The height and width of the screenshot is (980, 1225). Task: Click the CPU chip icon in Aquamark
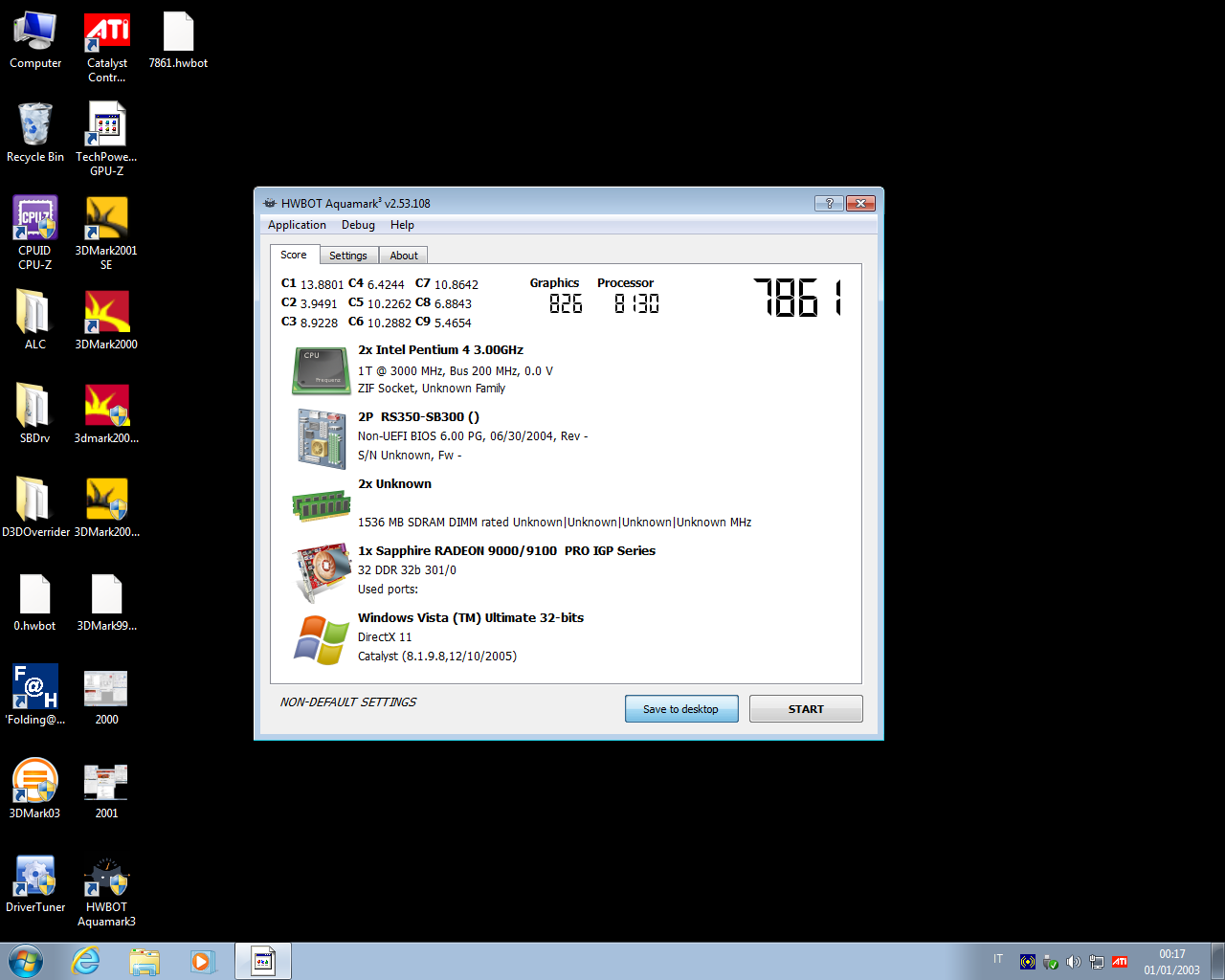[322, 370]
